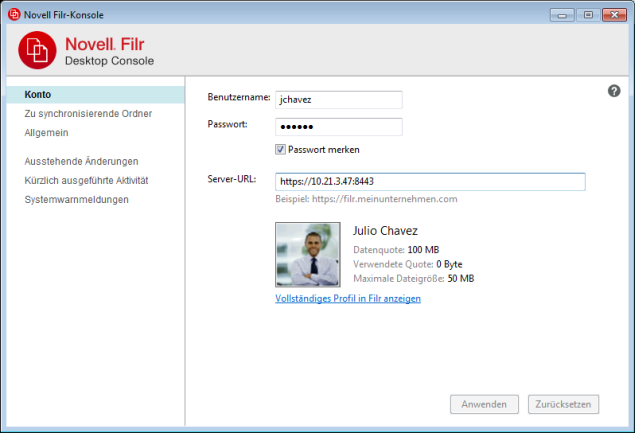Open Zu synchronisierende Ordner section

click(88, 113)
